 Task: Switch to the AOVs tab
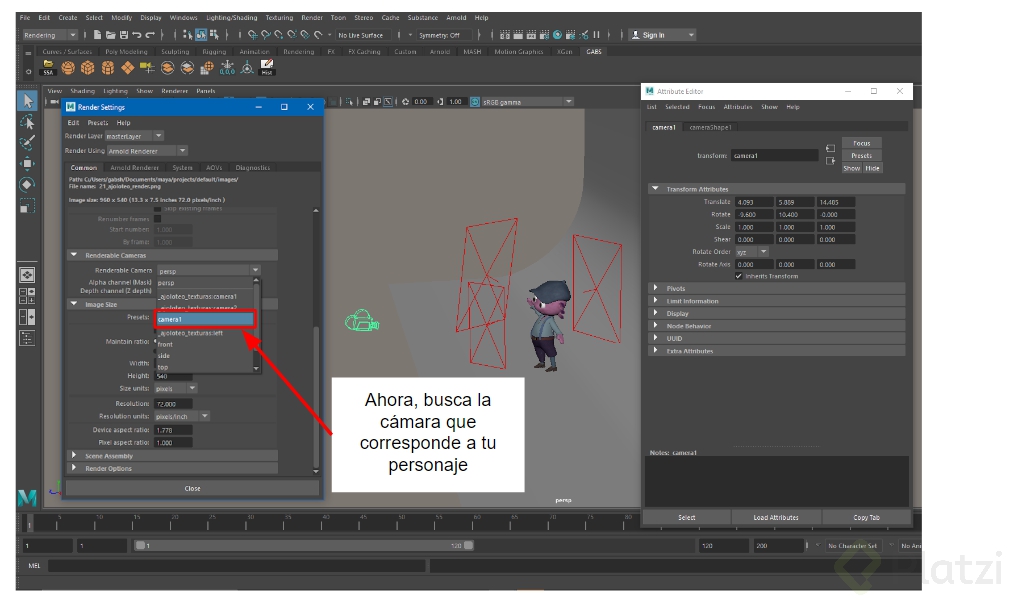(214, 167)
